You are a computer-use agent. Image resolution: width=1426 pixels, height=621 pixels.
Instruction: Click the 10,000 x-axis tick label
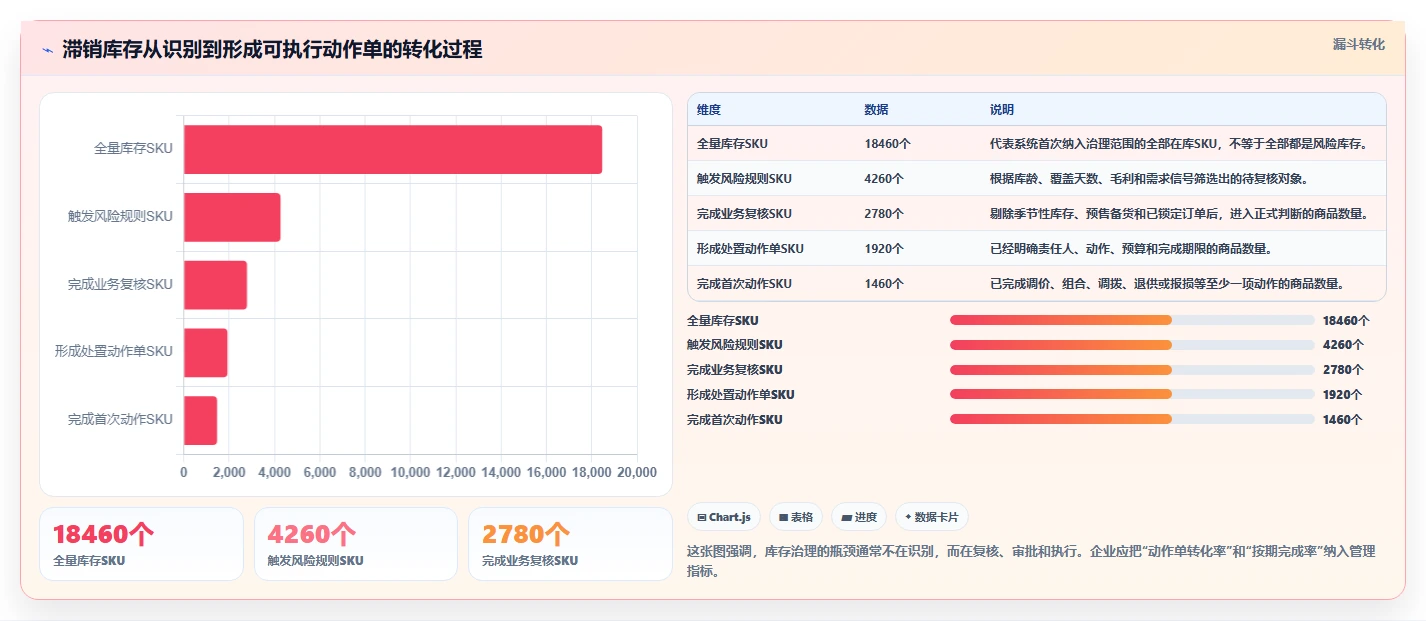click(410, 472)
